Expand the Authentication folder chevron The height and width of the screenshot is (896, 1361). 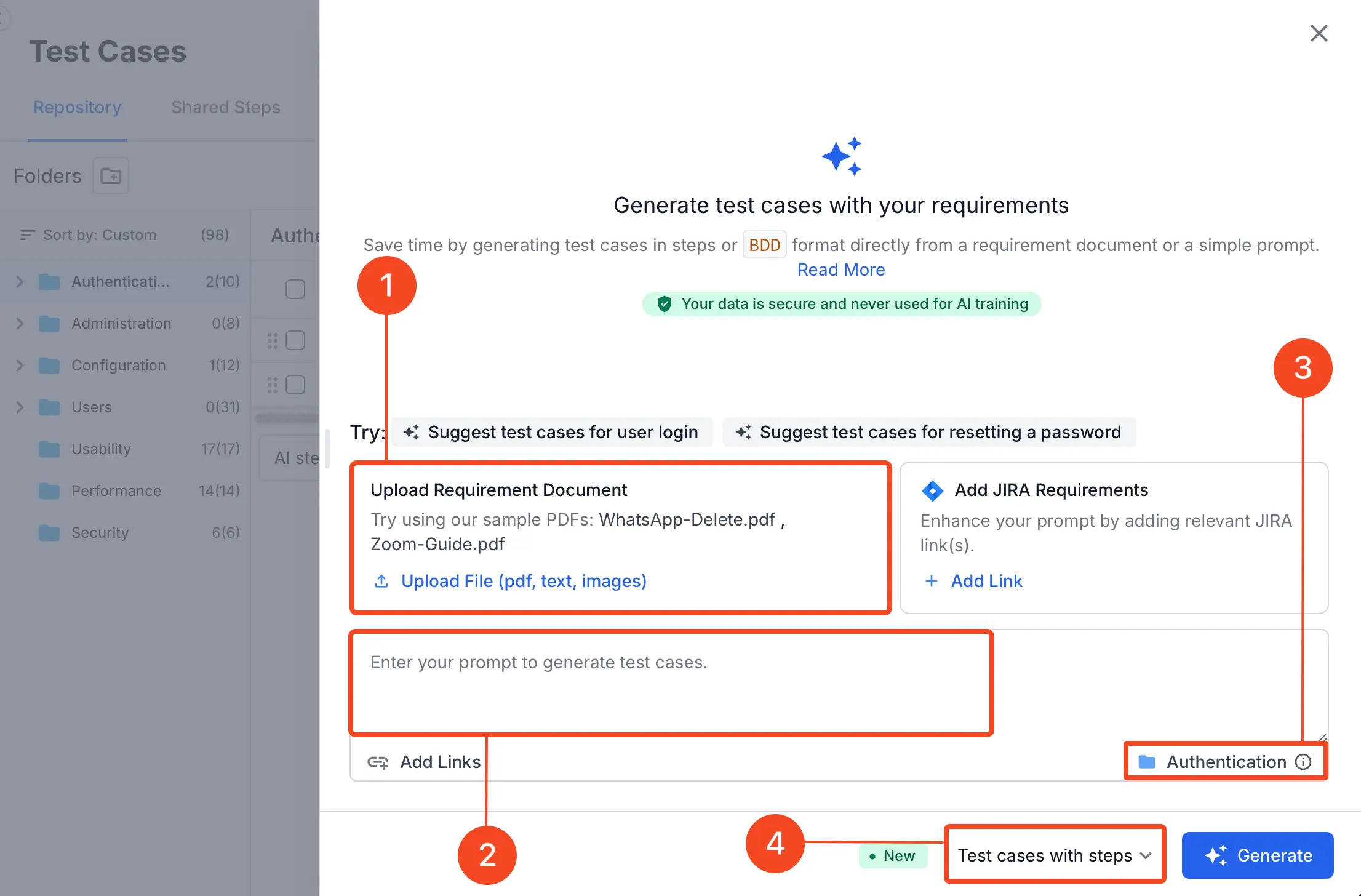pyautogui.click(x=20, y=282)
